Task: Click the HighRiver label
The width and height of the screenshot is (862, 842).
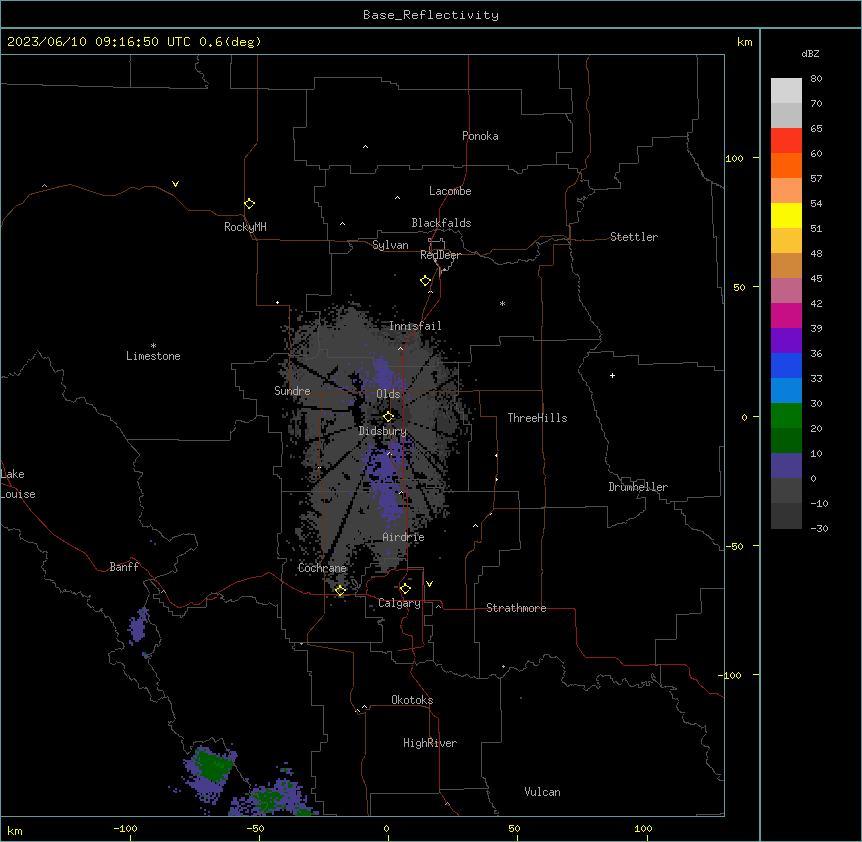Action: (x=430, y=743)
